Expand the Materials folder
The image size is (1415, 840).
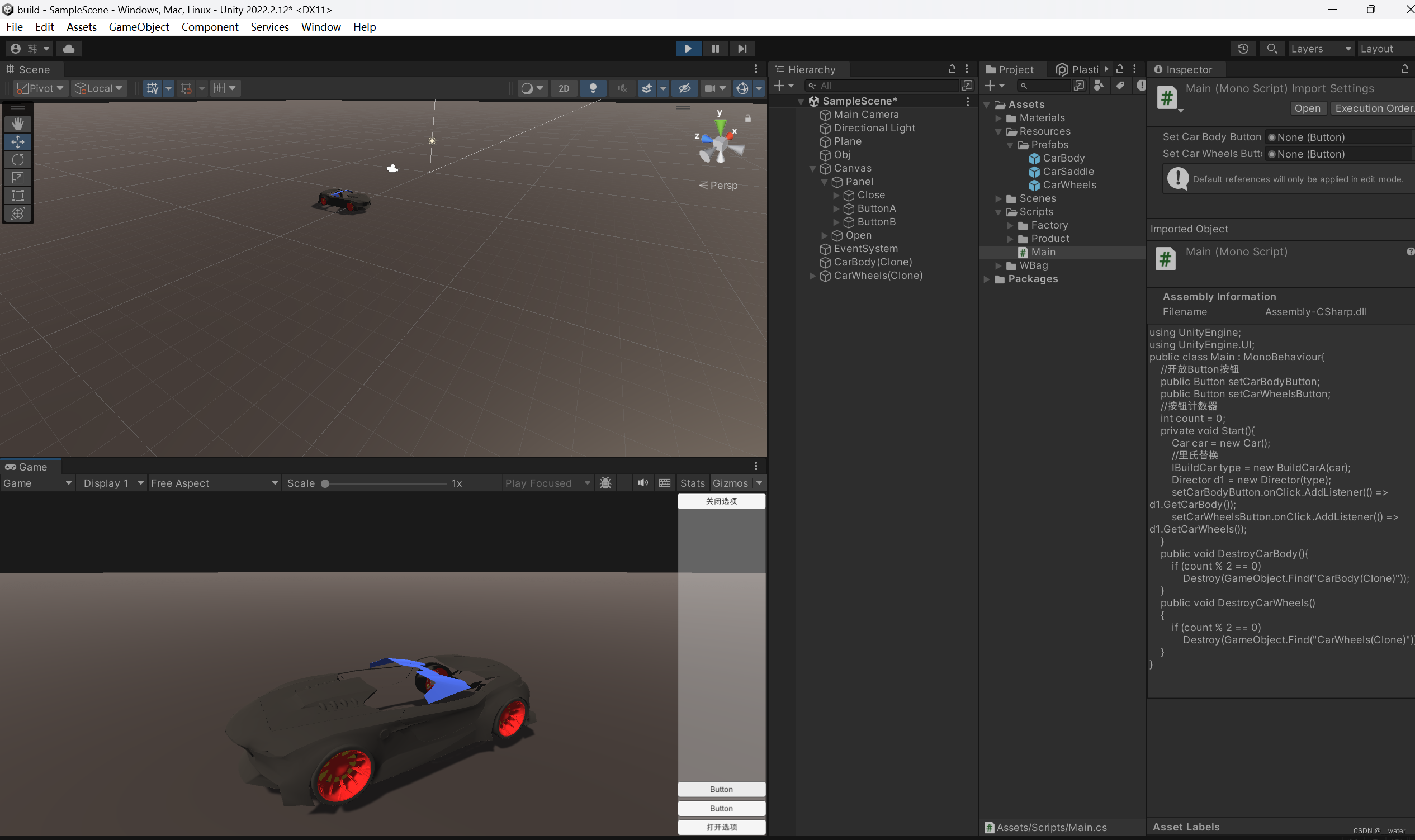pyautogui.click(x=998, y=118)
